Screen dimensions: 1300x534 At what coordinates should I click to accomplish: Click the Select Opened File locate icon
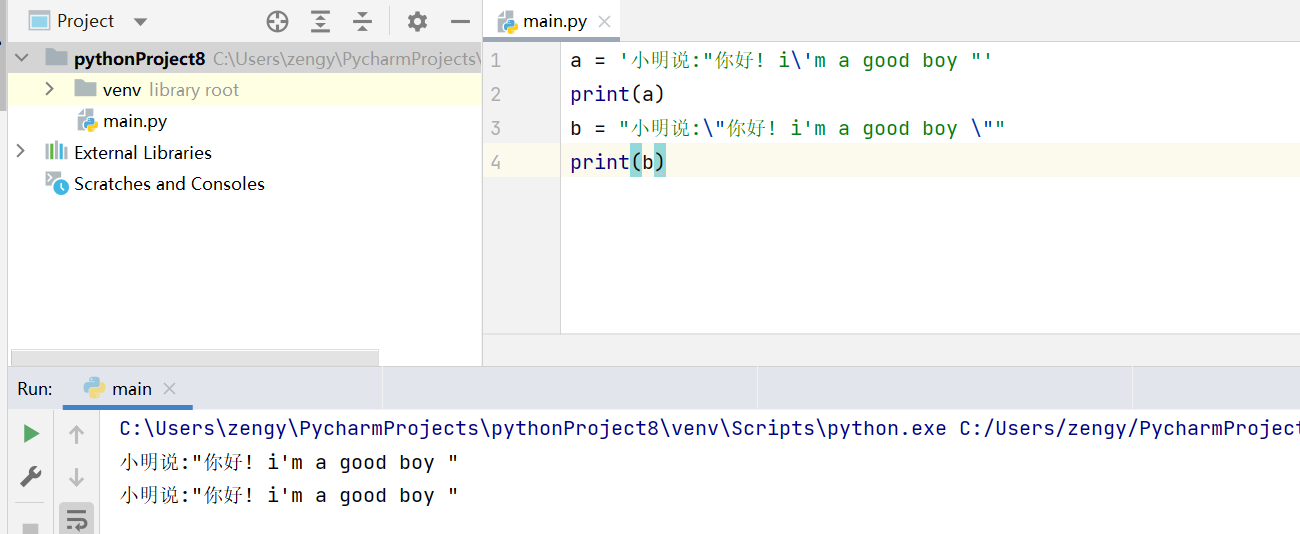277,21
